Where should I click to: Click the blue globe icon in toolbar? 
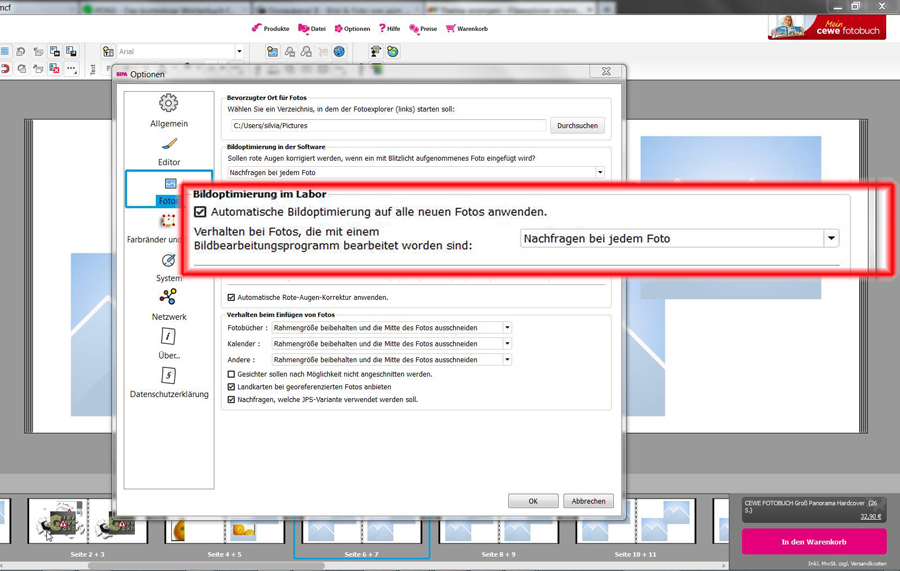pos(339,52)
